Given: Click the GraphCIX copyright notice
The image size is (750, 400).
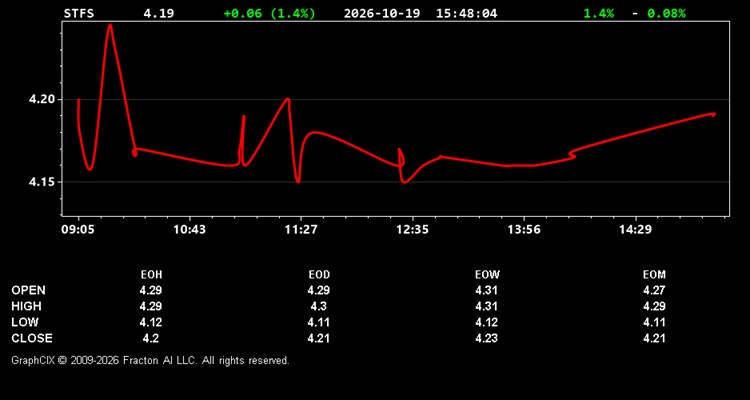Looking at the screenshot, I should click(x=150, y=360).
